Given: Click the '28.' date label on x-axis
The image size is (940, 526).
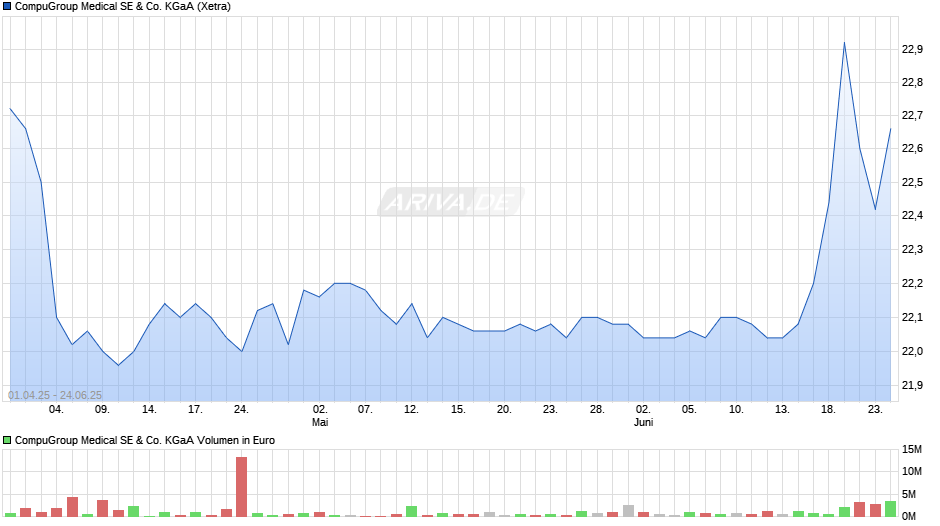Looking at the screenshot, I should click(x=597, y=410).
